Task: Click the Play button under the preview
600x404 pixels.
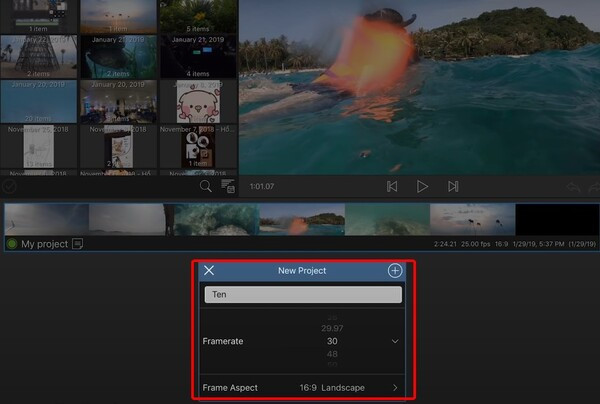Action: point(422,187)
